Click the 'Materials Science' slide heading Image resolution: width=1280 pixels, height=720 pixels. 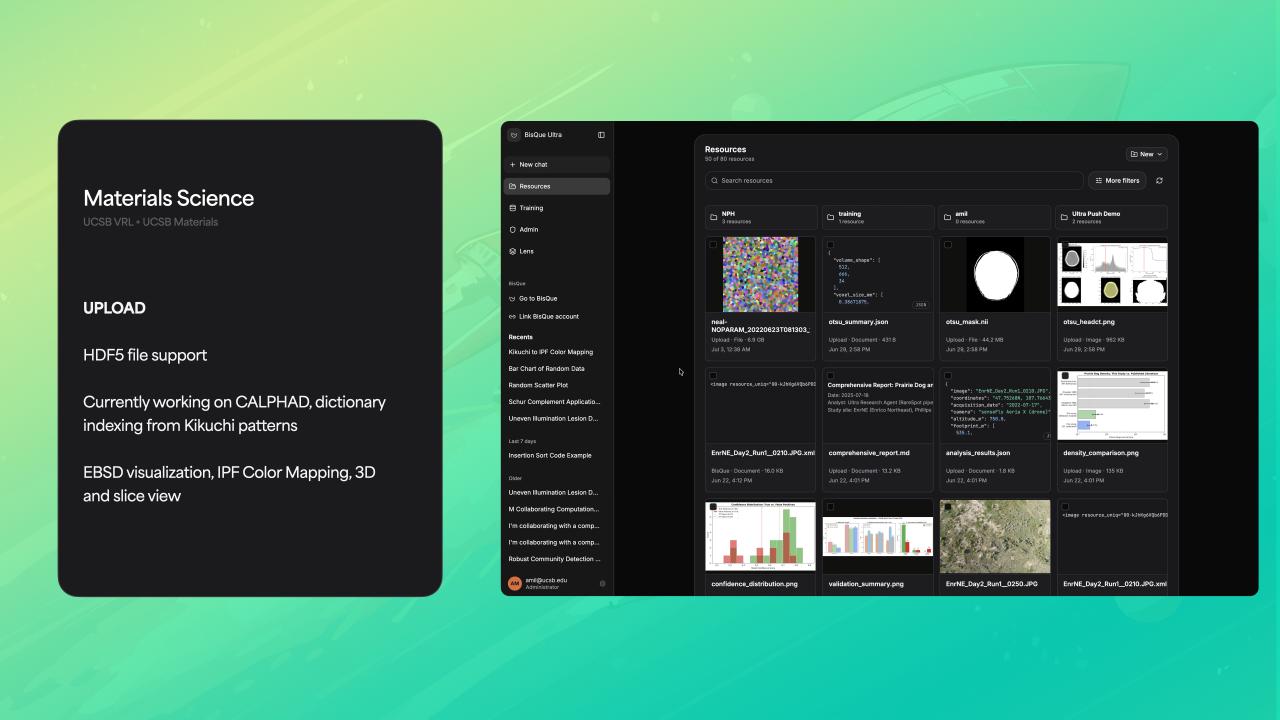(x=169, y=198)
